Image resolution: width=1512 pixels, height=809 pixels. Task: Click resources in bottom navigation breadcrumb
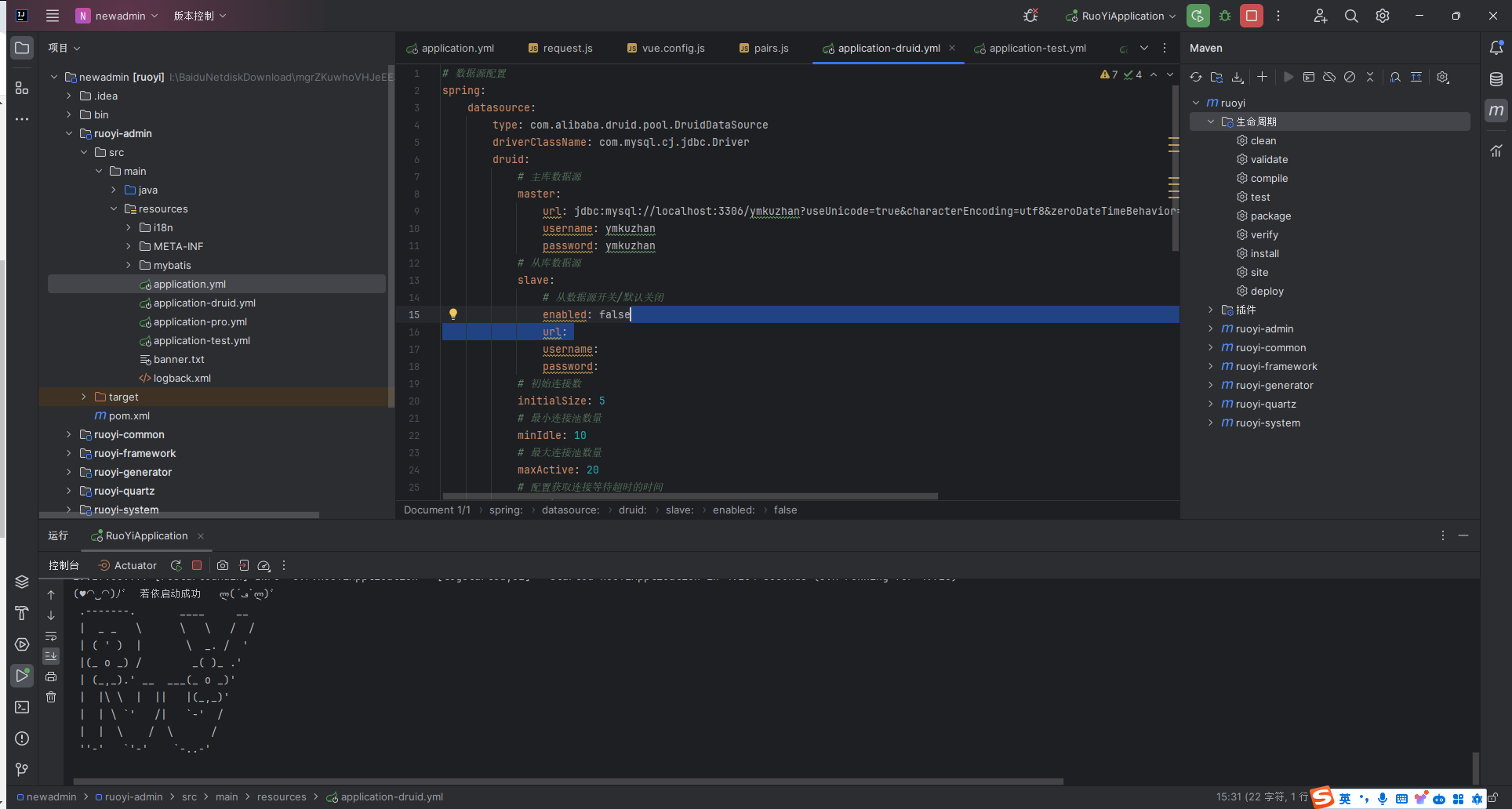[282, 796]
